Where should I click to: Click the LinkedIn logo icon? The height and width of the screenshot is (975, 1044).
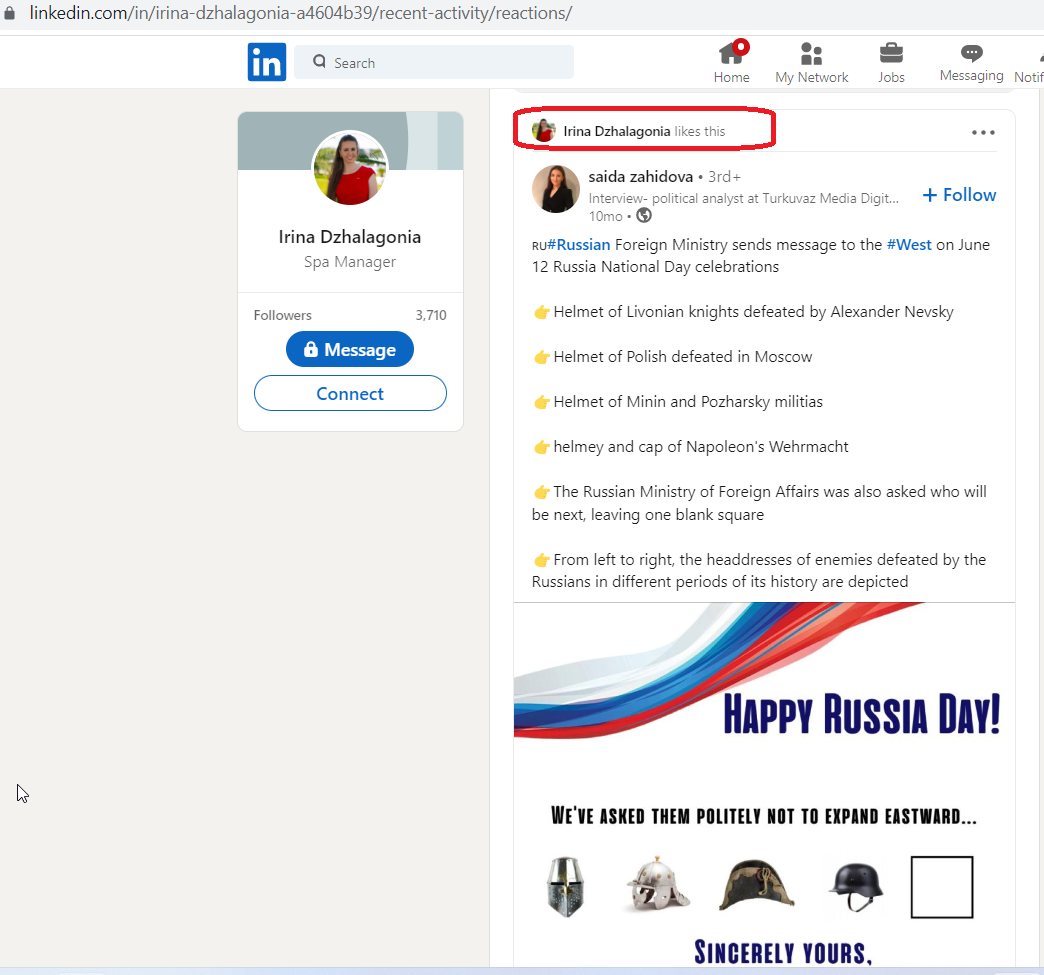(267, 62)
